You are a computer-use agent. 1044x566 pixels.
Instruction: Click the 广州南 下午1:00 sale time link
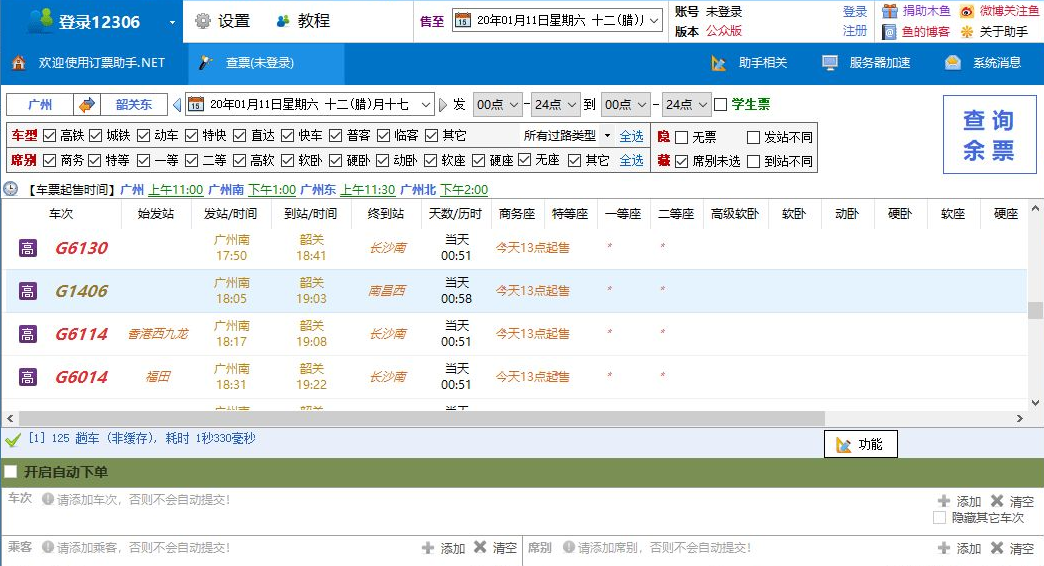tap(272, 190)
